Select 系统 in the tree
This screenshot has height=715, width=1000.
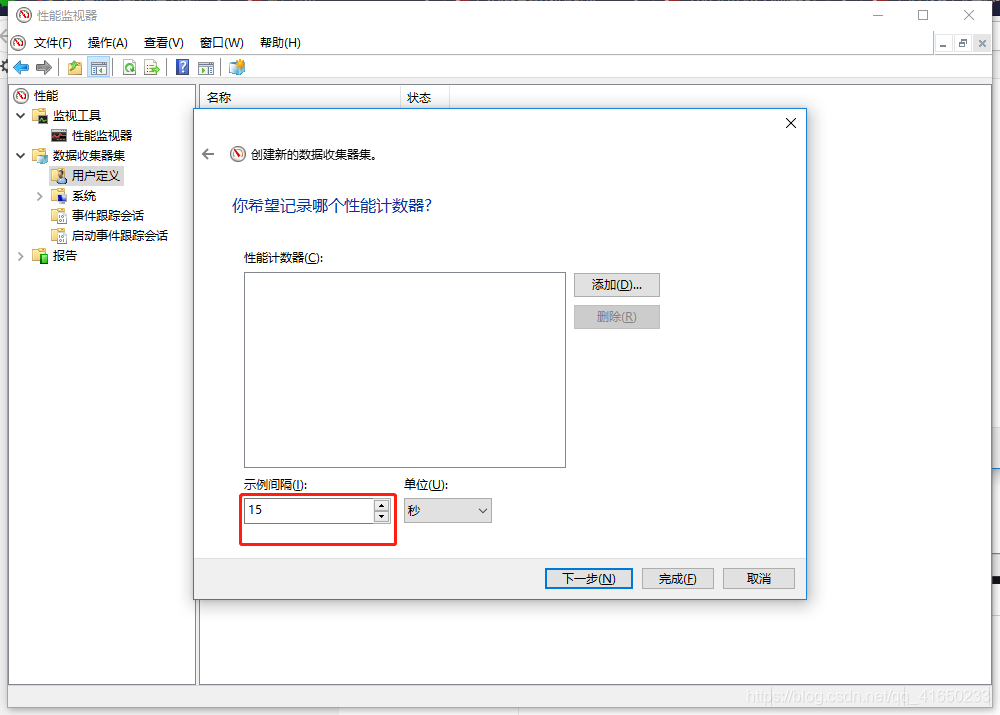point(84,196)
